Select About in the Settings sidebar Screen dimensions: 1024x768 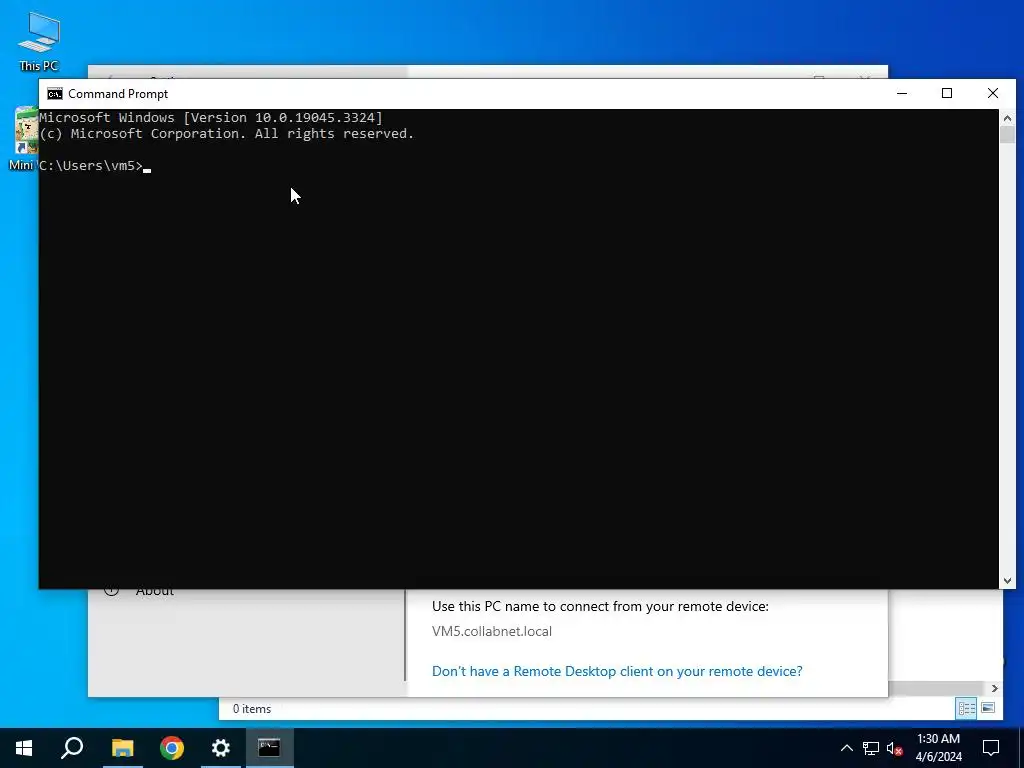(155, 591)
